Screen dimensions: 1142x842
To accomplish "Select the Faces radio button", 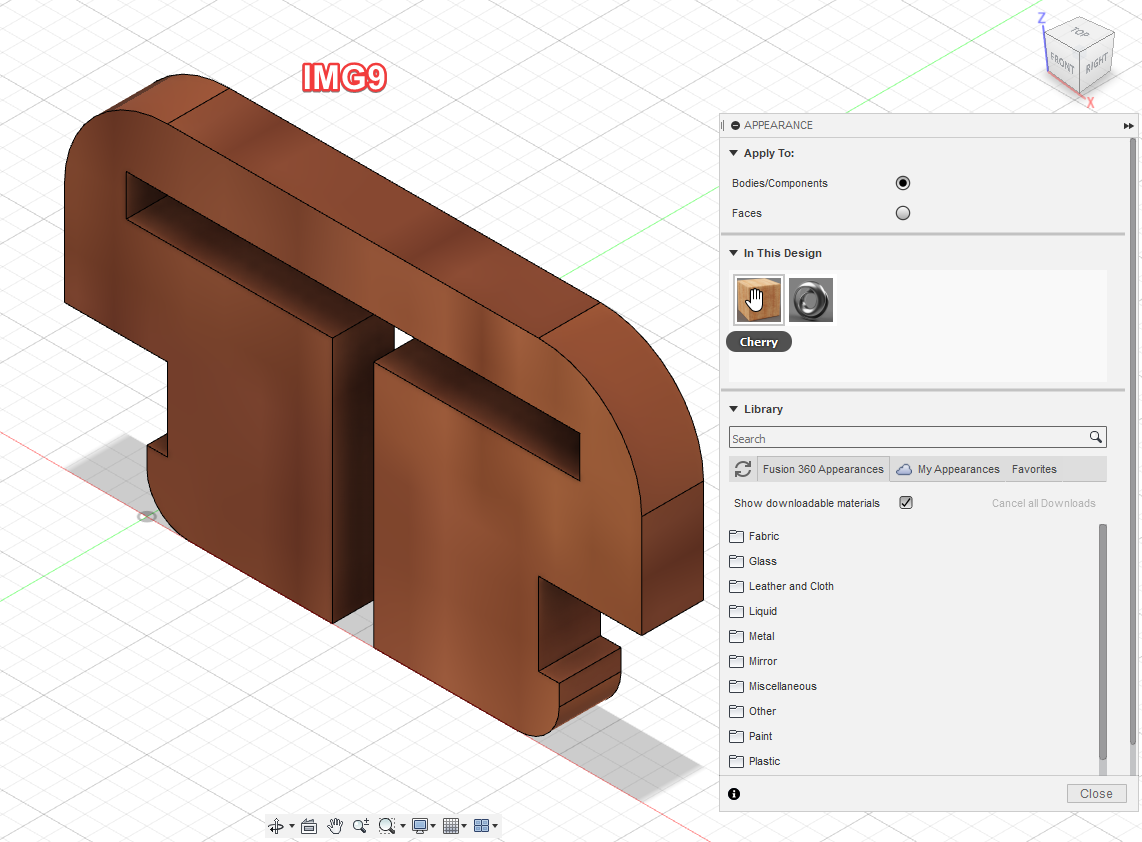I will pyautogui.click(x=903, y=213).
